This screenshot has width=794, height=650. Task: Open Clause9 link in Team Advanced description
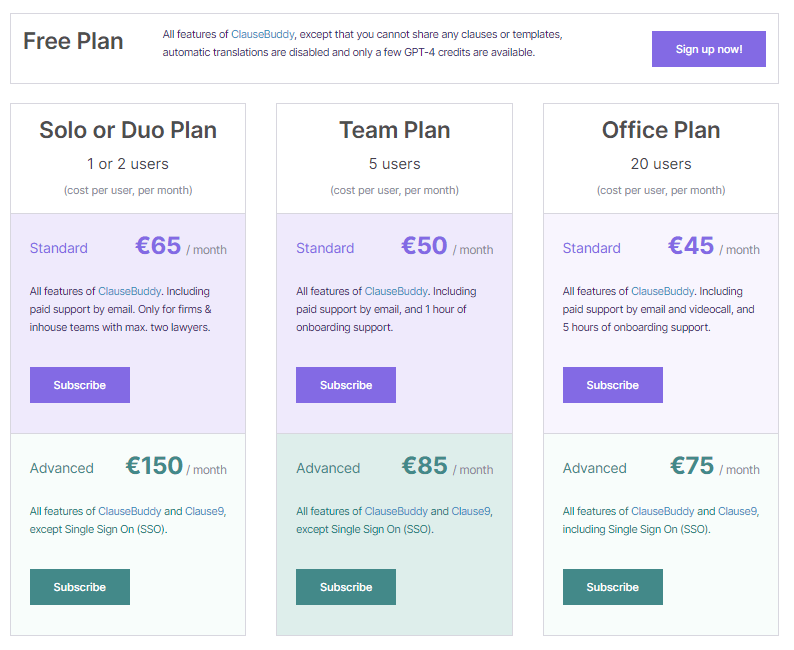[471, 511]
